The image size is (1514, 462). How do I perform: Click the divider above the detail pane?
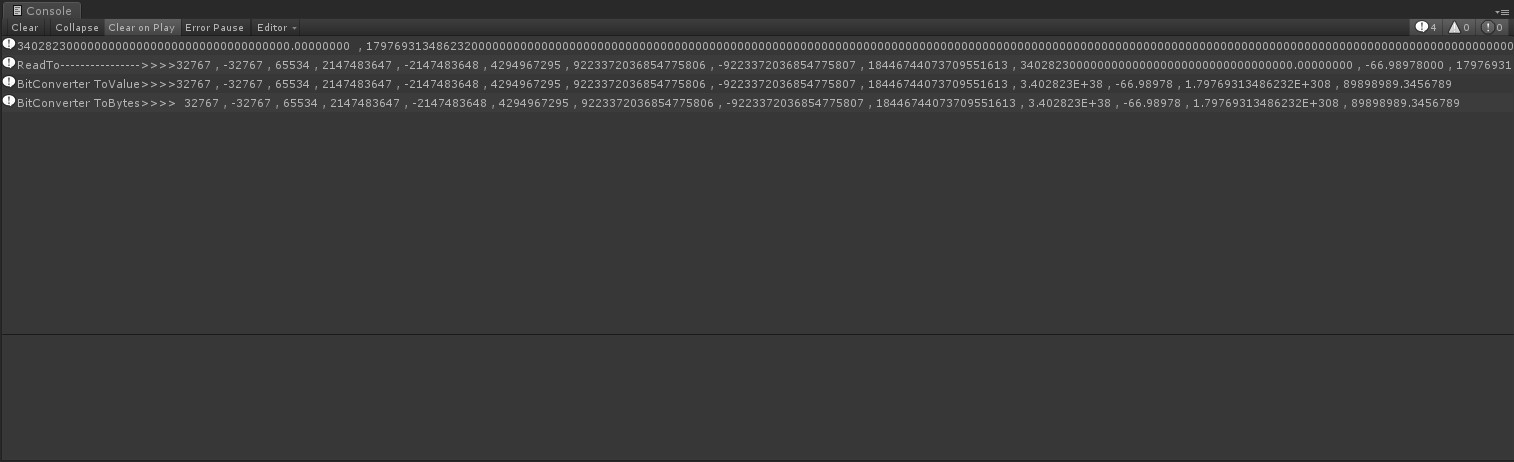pyautogui.click(x=757, y=334)
